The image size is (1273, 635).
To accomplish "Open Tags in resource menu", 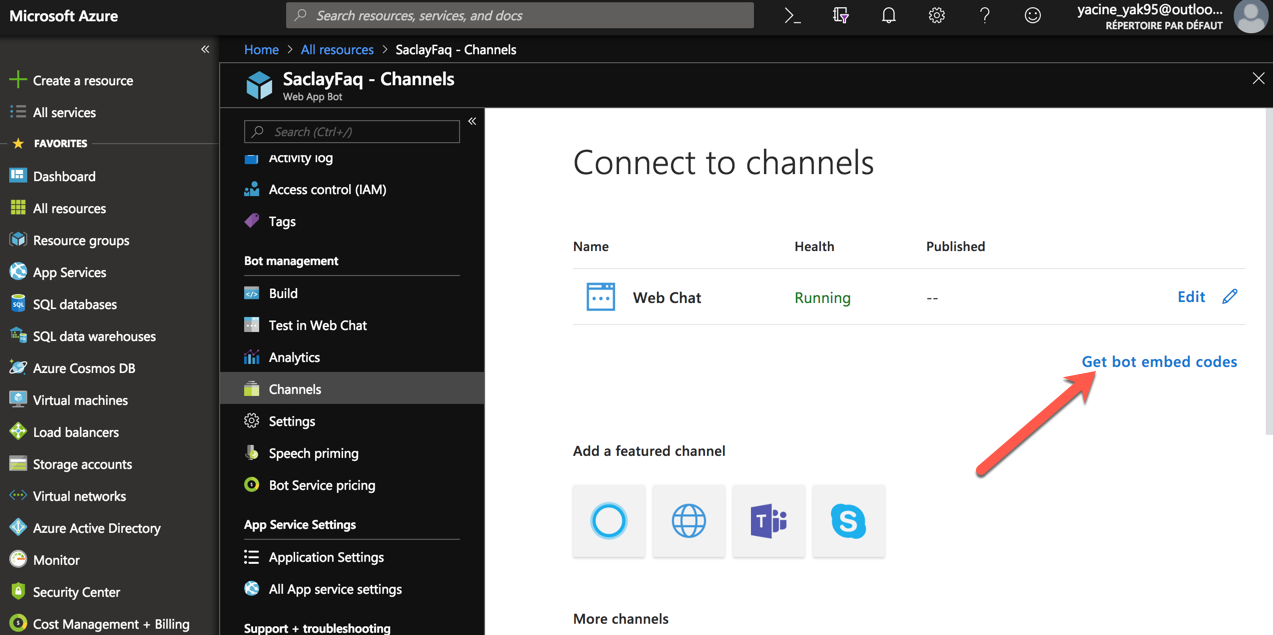I will [x=271, y=221].
